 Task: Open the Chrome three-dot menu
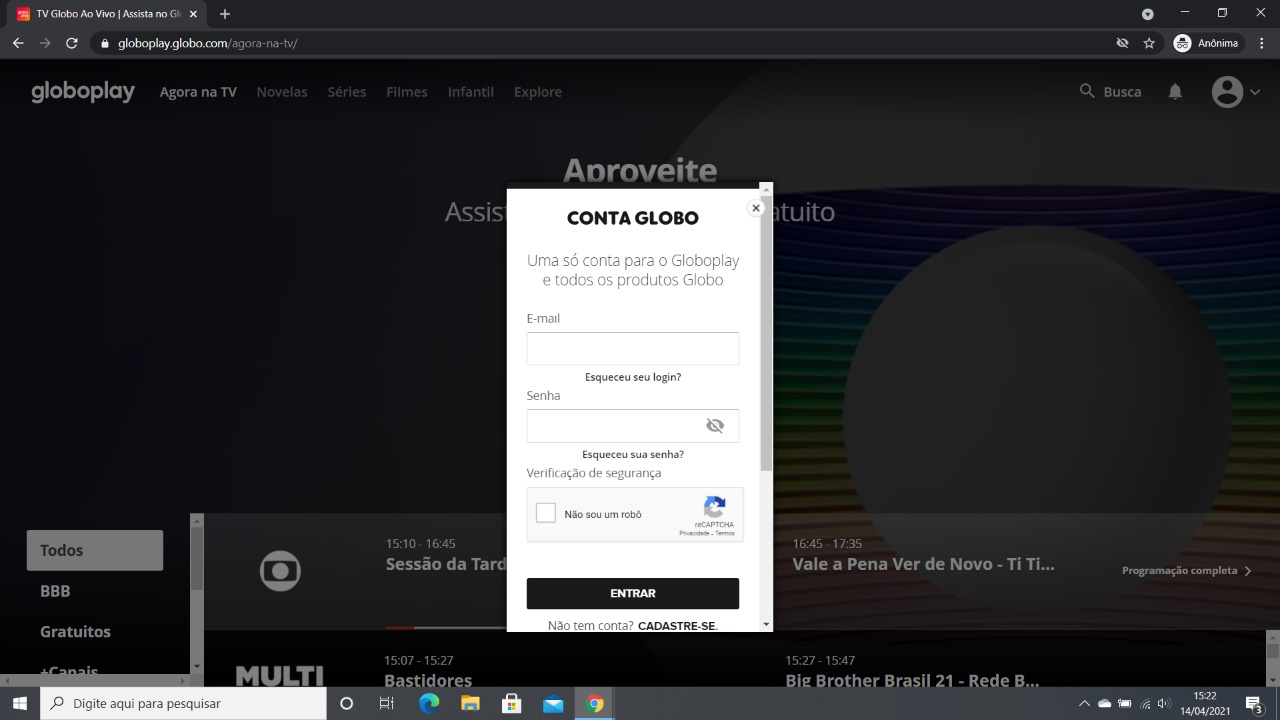(1262, 43)
